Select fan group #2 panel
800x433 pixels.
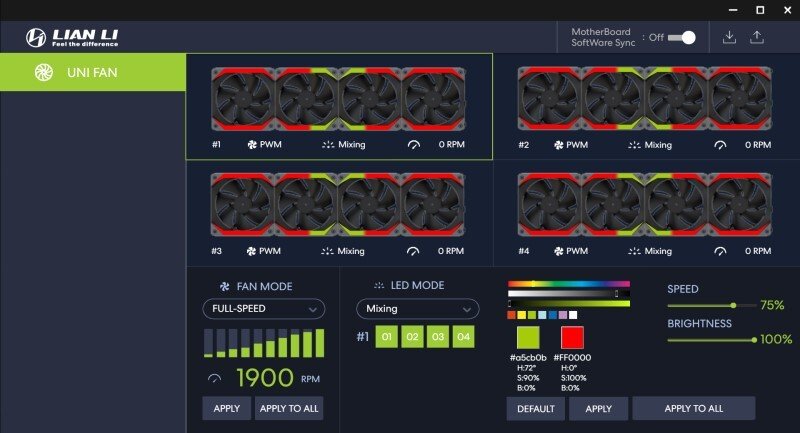tap(646, 106)
